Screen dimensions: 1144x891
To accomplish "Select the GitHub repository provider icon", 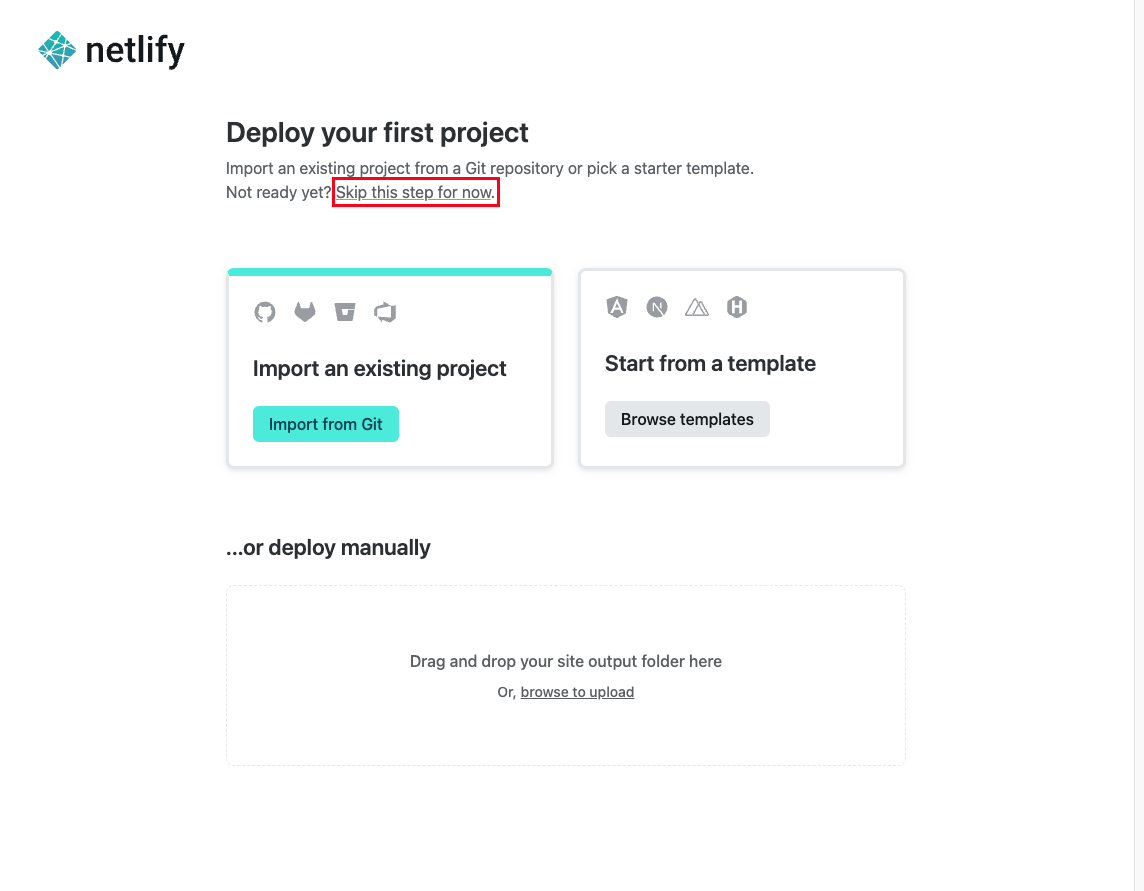I will 264,312.
